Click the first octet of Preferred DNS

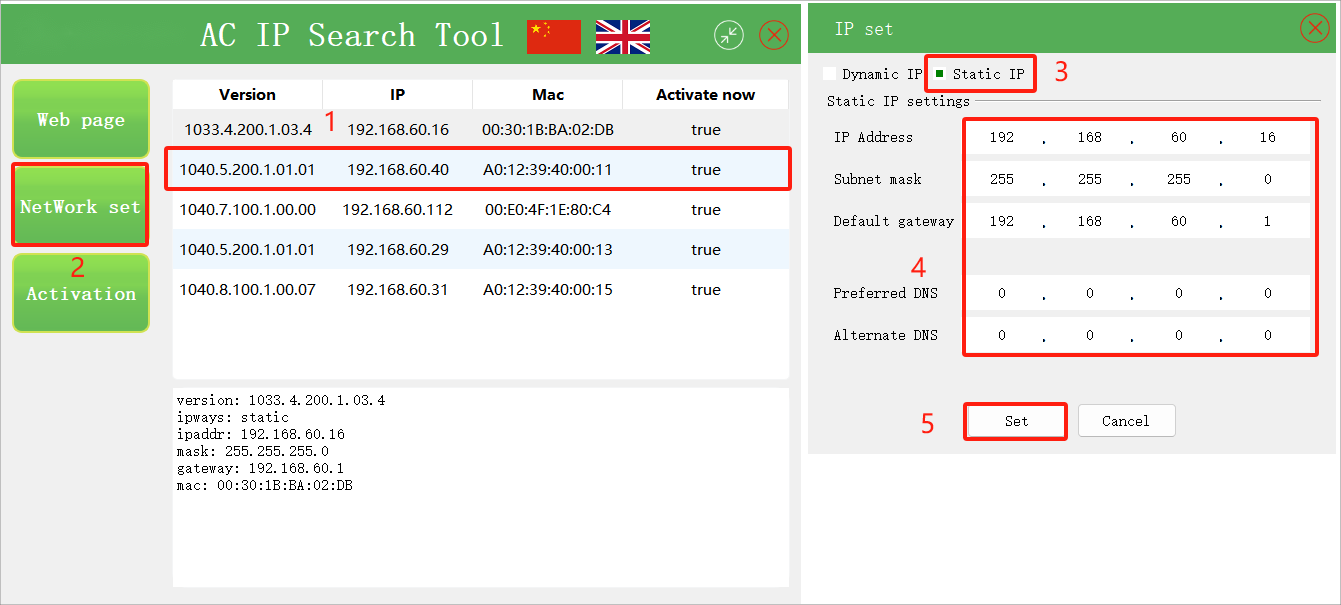1002,293
